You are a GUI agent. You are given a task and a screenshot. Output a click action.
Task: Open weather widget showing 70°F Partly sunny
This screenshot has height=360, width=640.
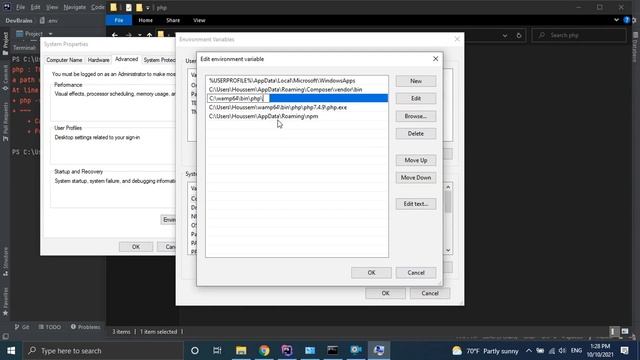(x=485, y=351)
